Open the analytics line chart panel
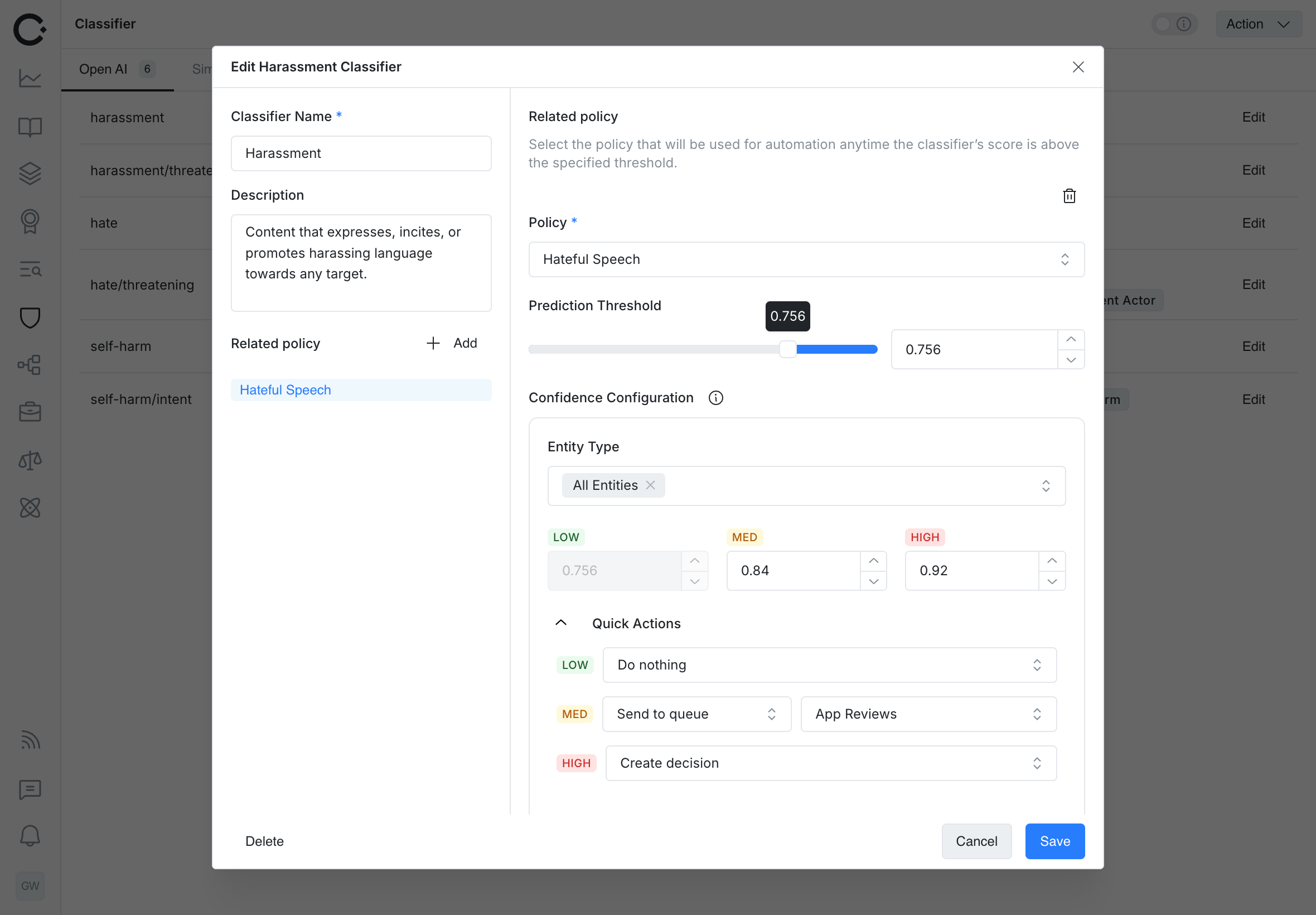 (x=29, y=78)
